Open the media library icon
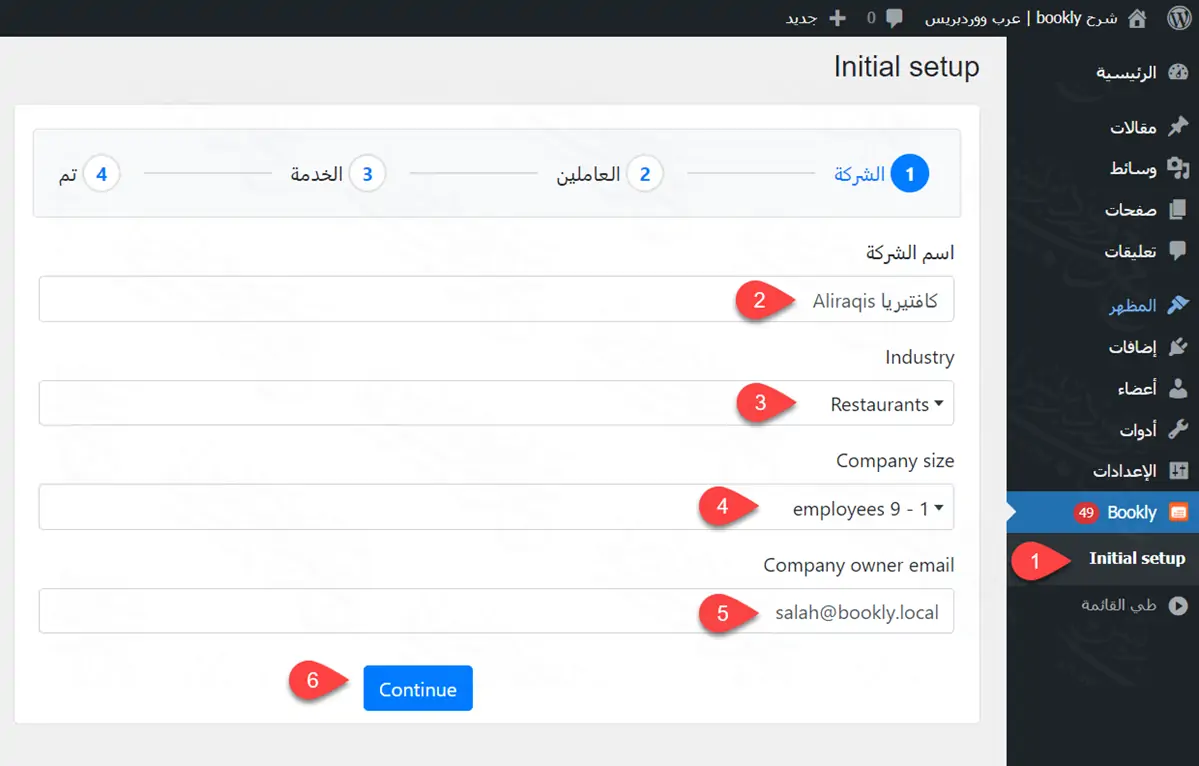 1178,168
